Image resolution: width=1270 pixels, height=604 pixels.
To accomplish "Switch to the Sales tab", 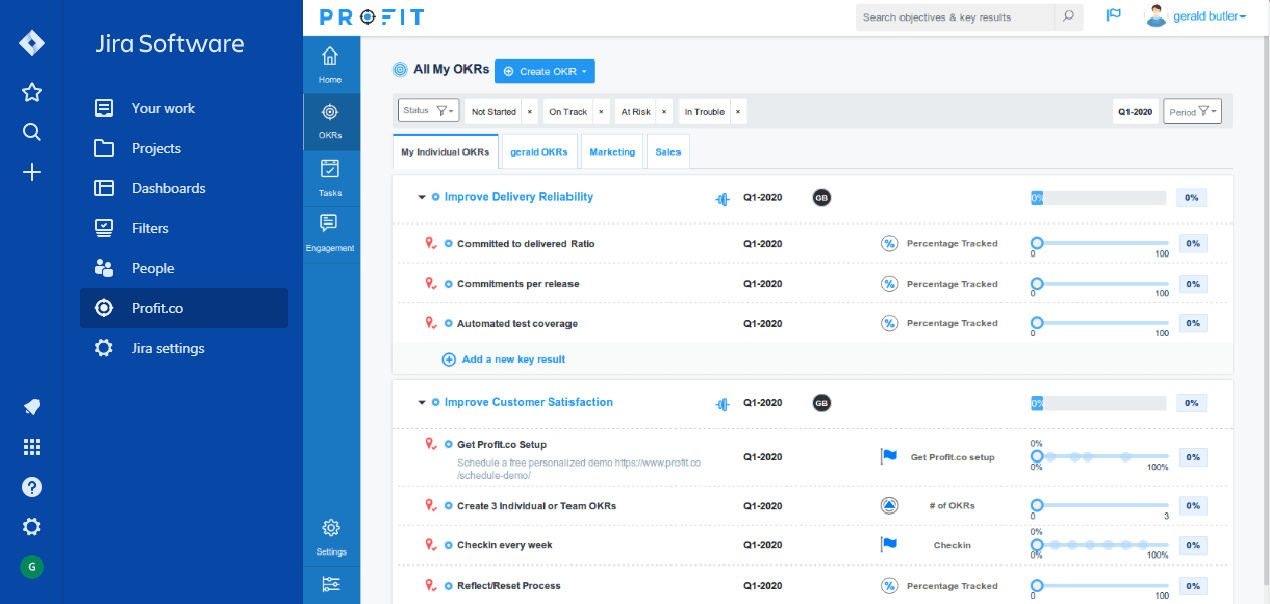I will (668, 152).
